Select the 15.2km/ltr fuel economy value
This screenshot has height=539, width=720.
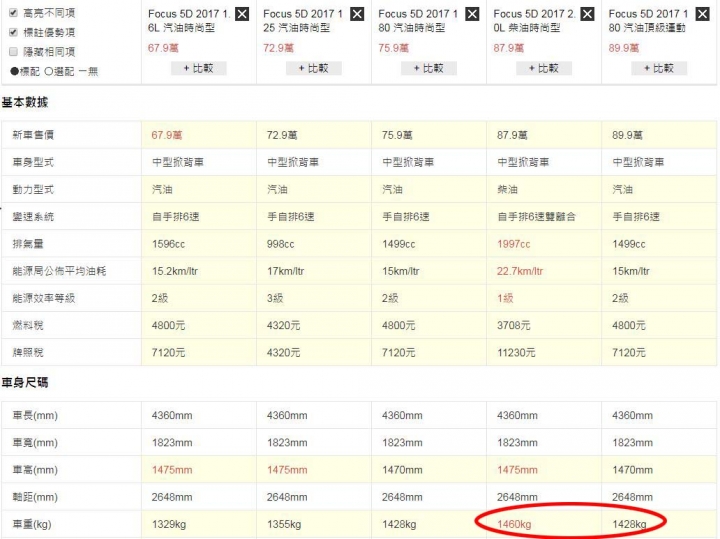coord(175,271)
